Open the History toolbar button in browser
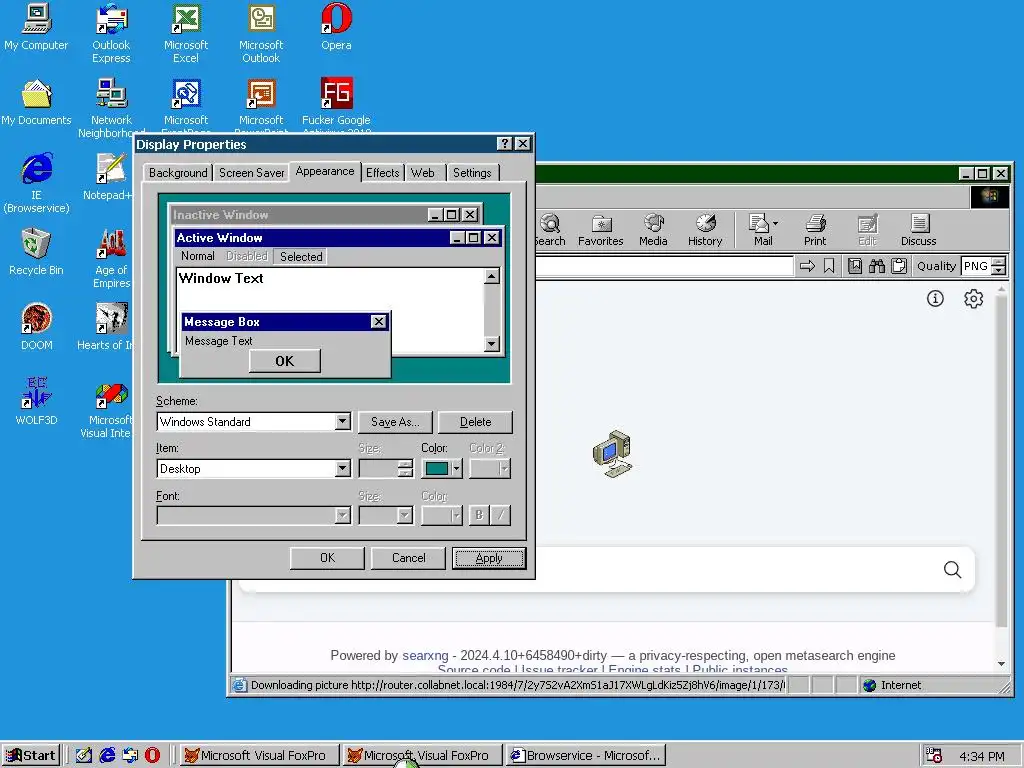 coord(705,231)
